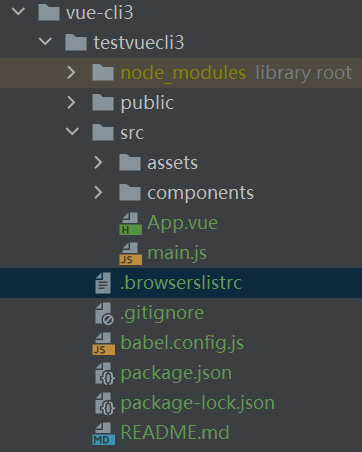Image resolution: width=362 pixels, height=452 pixels.
Task: Select the README.md file name
Action: point(175,433)
